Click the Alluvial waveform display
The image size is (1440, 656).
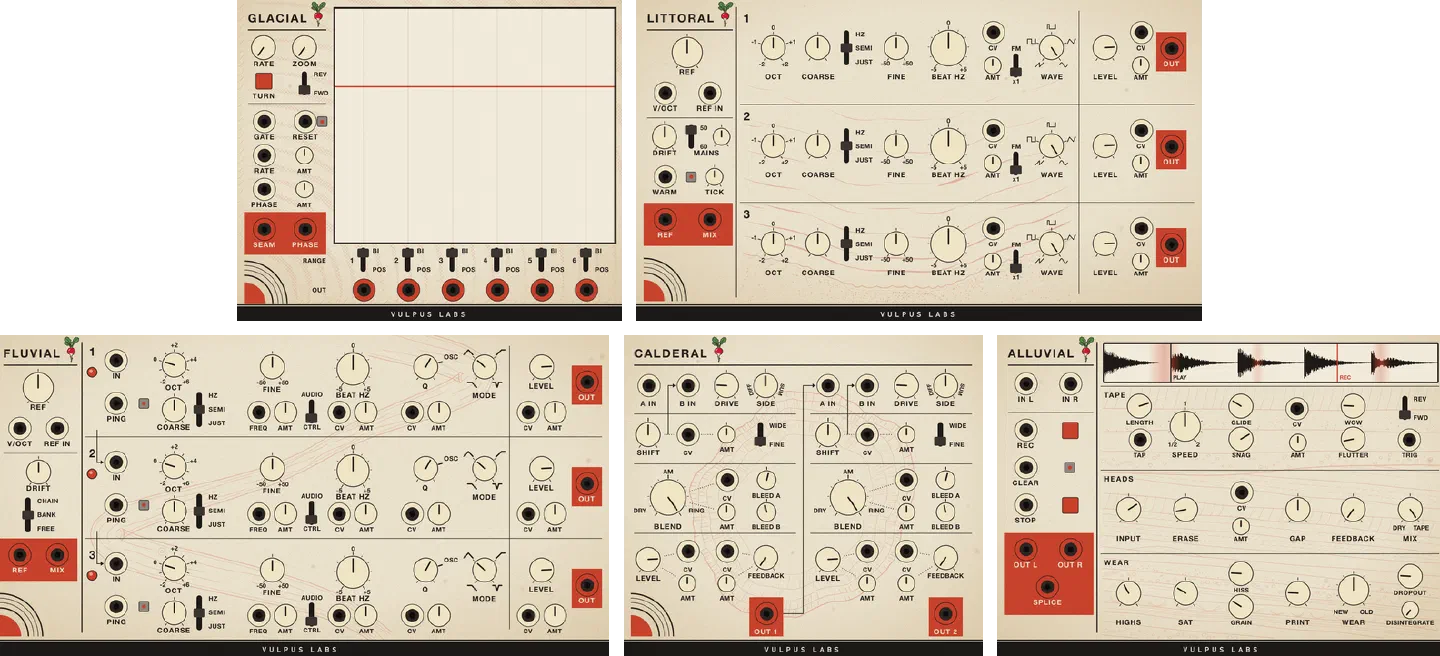pos(1270,362)
